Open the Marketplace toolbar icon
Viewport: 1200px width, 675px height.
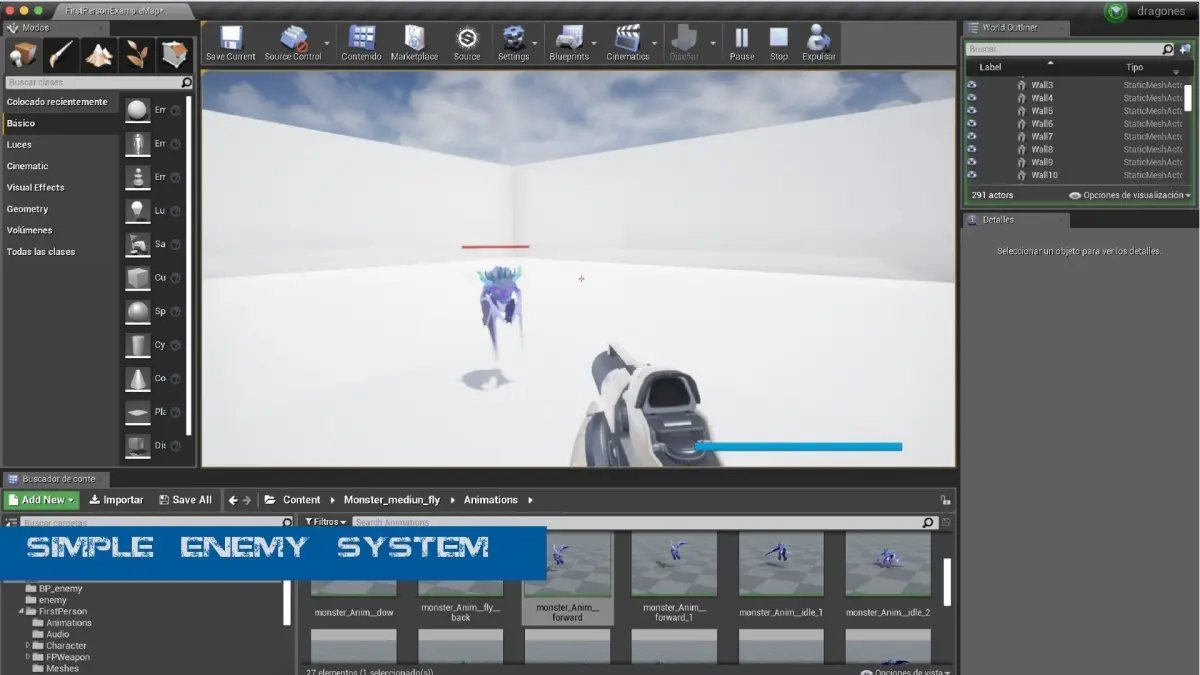414,38
